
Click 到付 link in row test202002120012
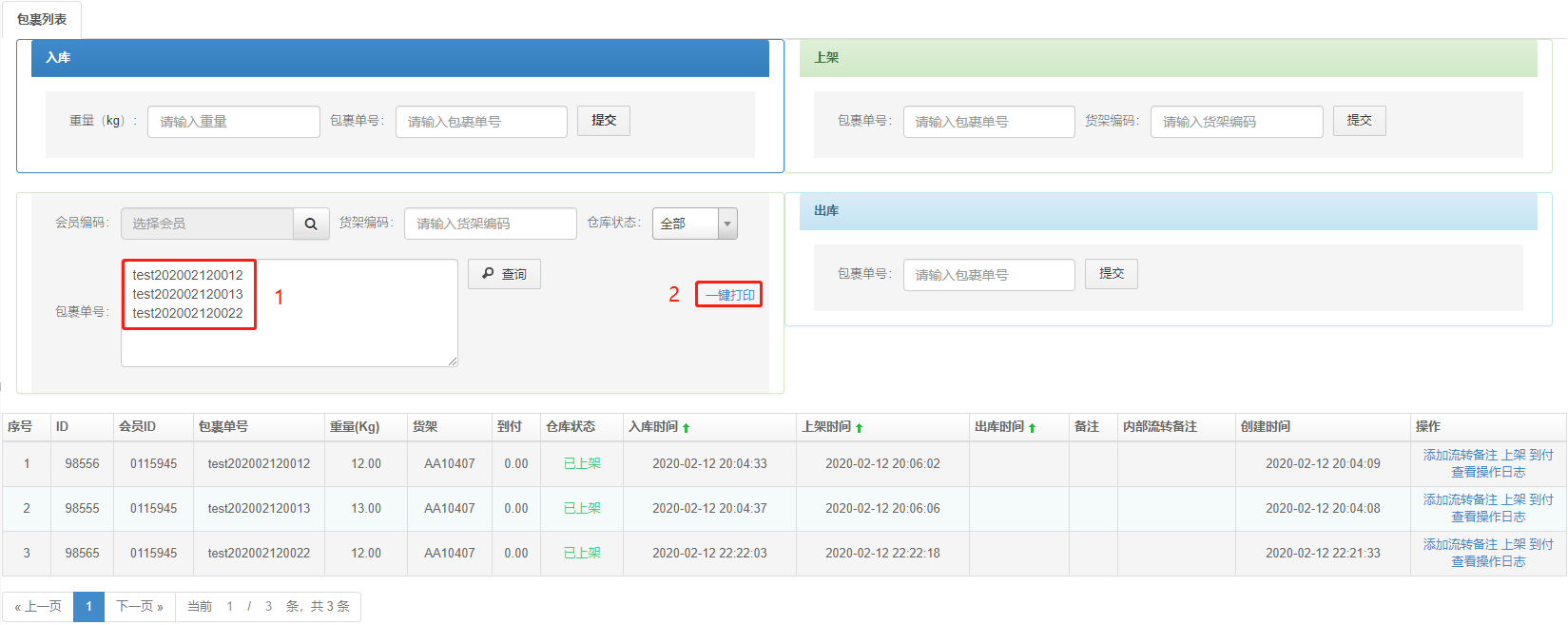click(x=1541, y=456)
